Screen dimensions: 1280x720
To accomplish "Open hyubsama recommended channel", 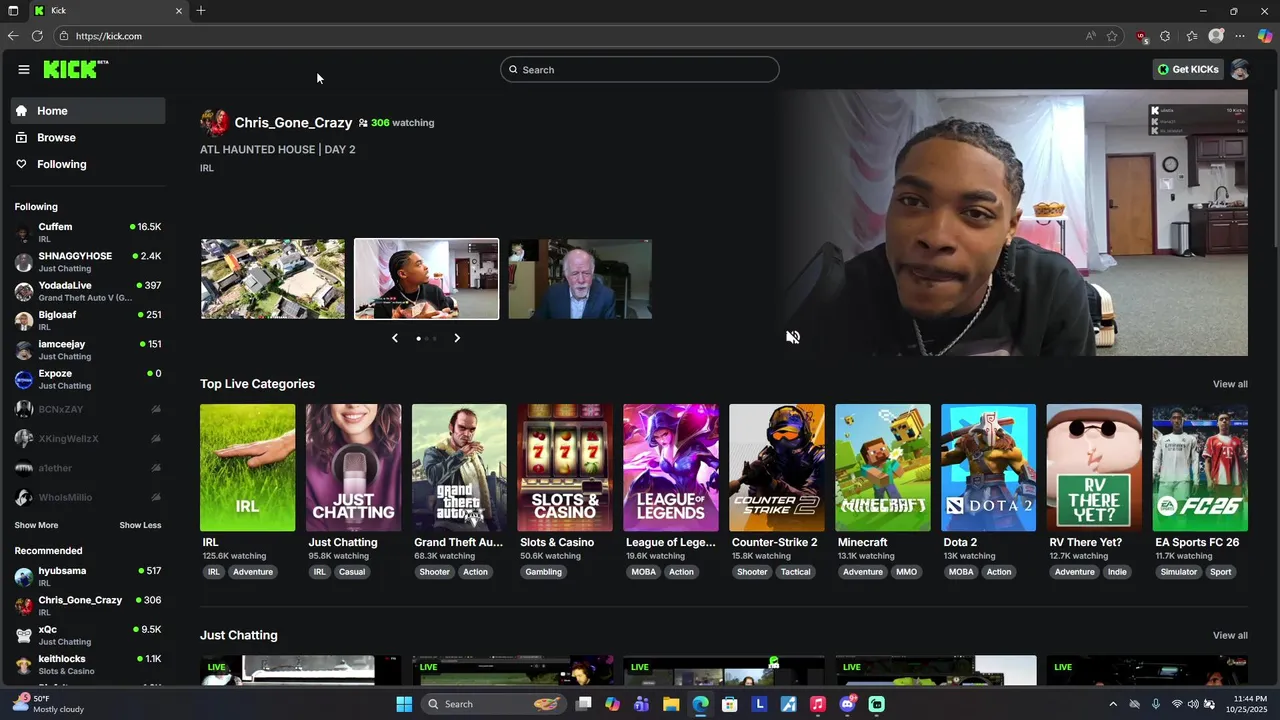I will pos(88,577).
